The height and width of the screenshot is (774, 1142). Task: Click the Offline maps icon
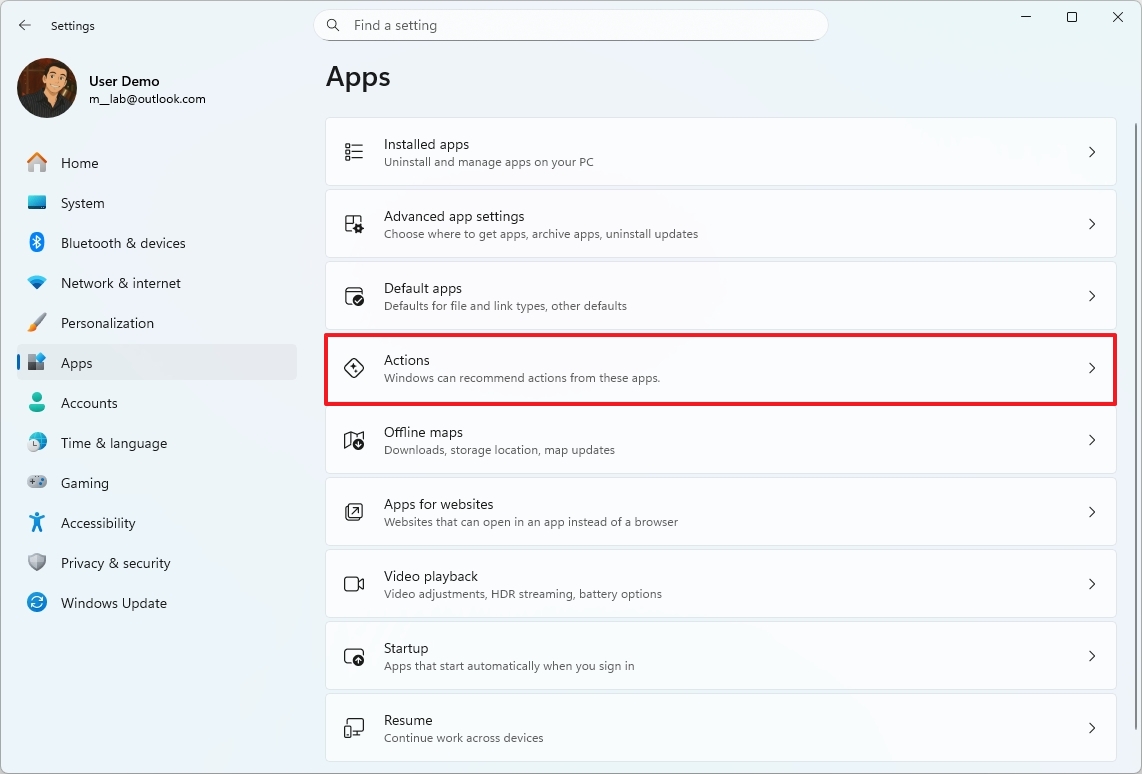click(x=353, y=440)
